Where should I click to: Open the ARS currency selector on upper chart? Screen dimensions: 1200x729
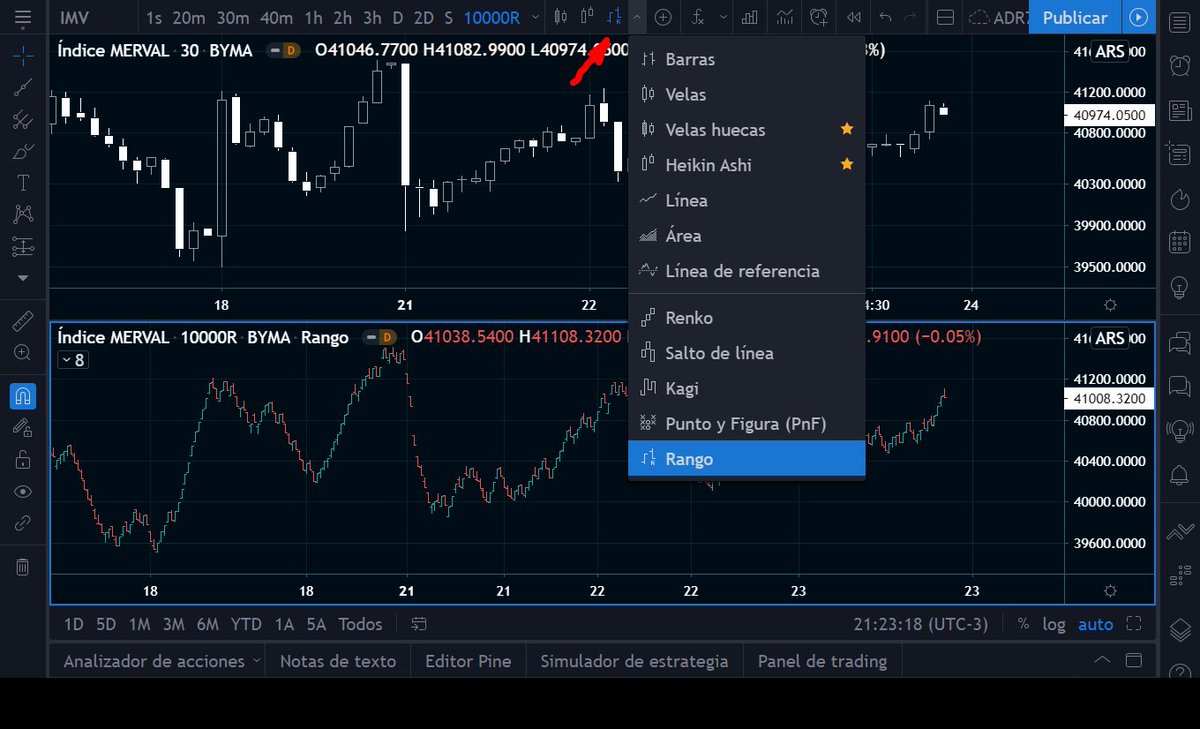[1110, 52]
